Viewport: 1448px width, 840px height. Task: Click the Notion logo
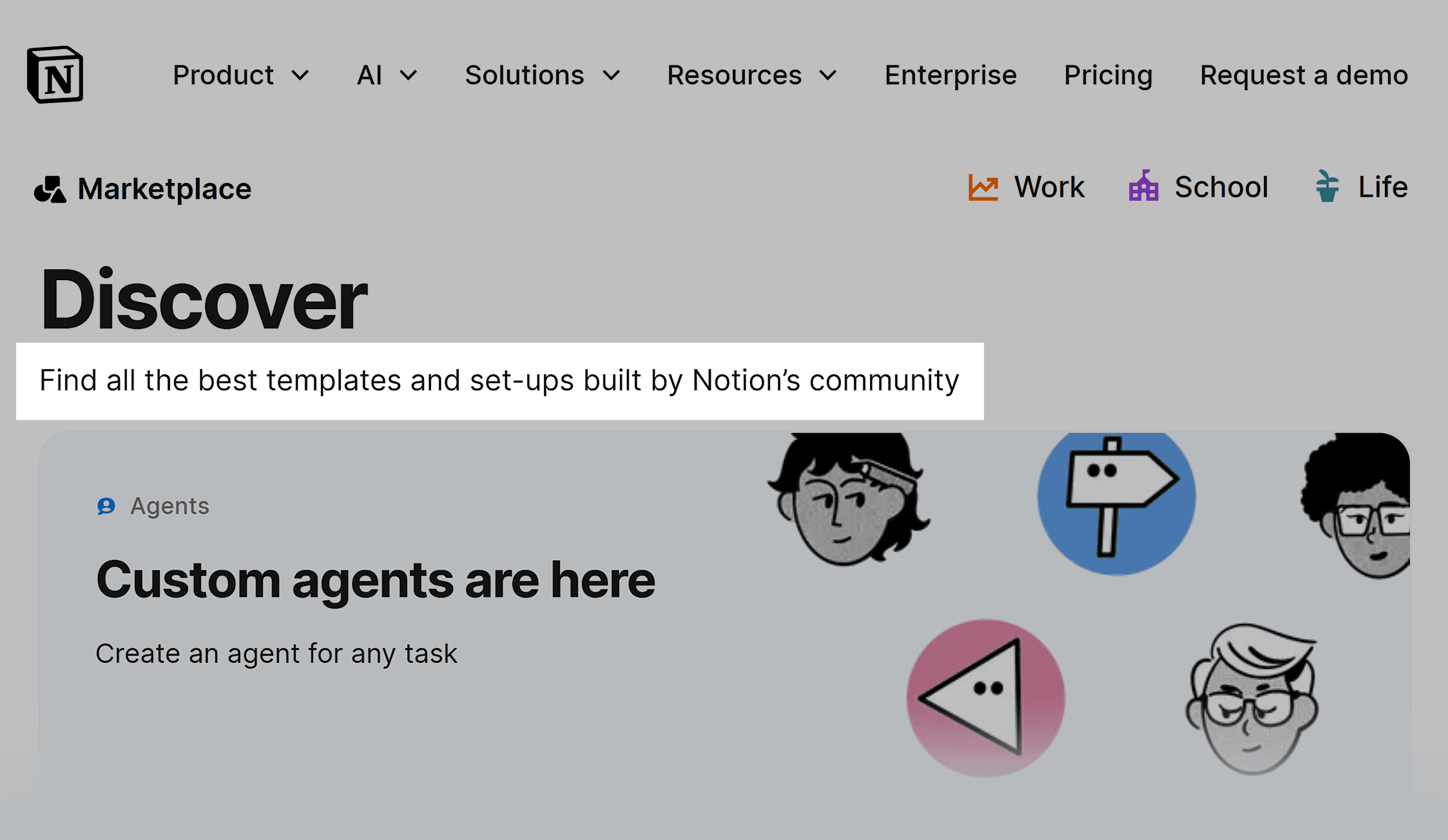tap(56, 75)
